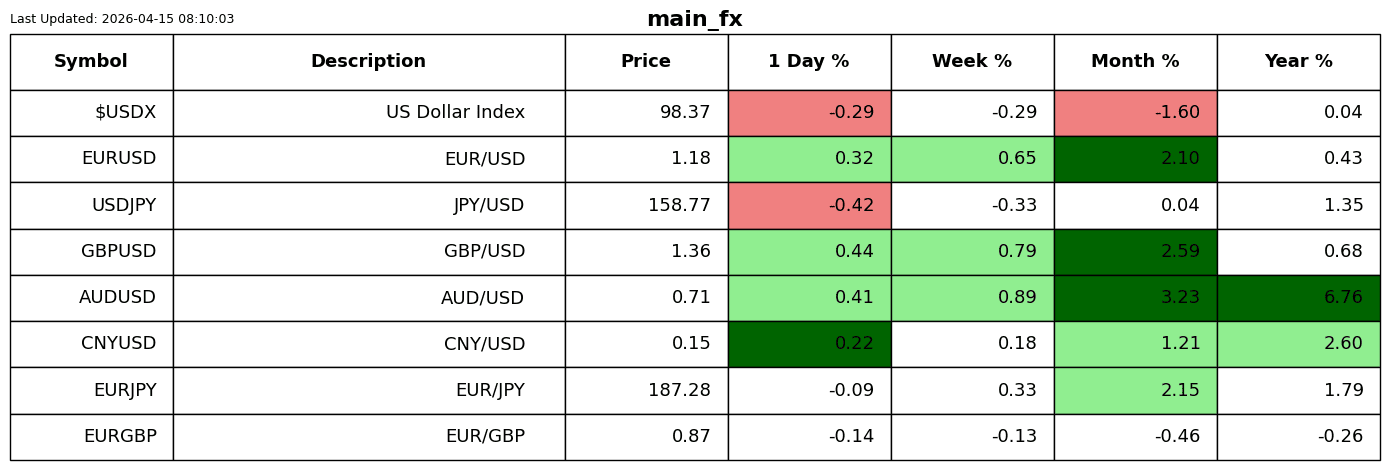Click the EURGBP symbol cell
The height and width of the screenshot is (470, 1390).
91,437
